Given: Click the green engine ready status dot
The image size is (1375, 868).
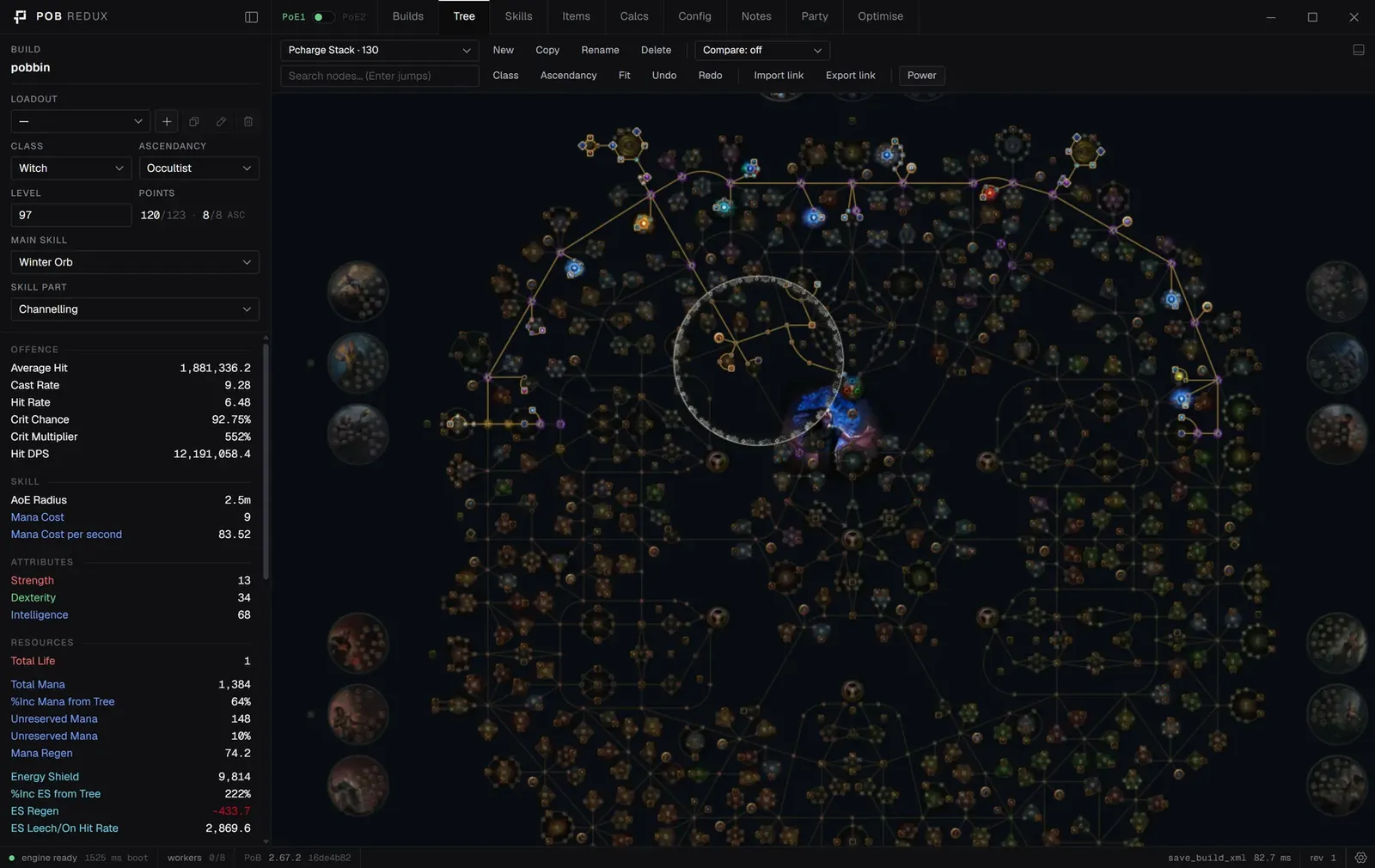Looking at the screenshot, I should click(12, 858).
